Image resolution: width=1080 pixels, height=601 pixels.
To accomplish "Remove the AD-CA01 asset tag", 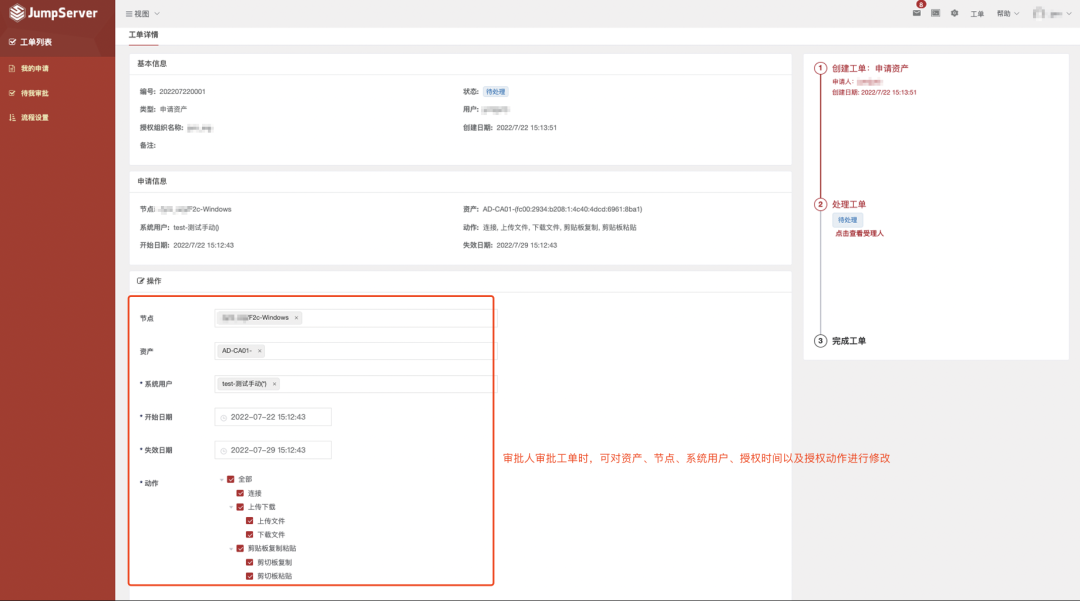I will click(x=260, y=351).
